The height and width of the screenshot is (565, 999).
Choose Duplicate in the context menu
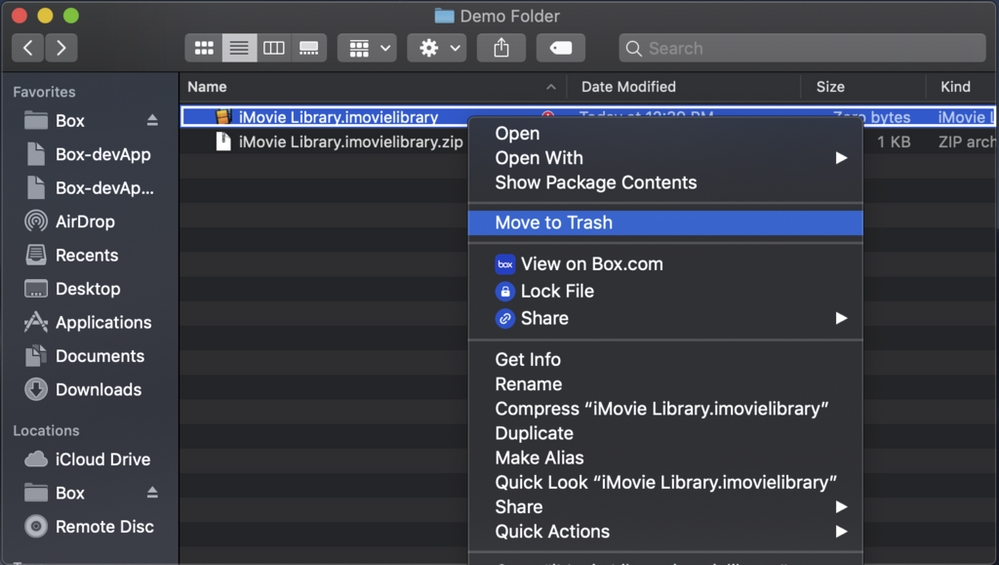click(x=665, y=433)
